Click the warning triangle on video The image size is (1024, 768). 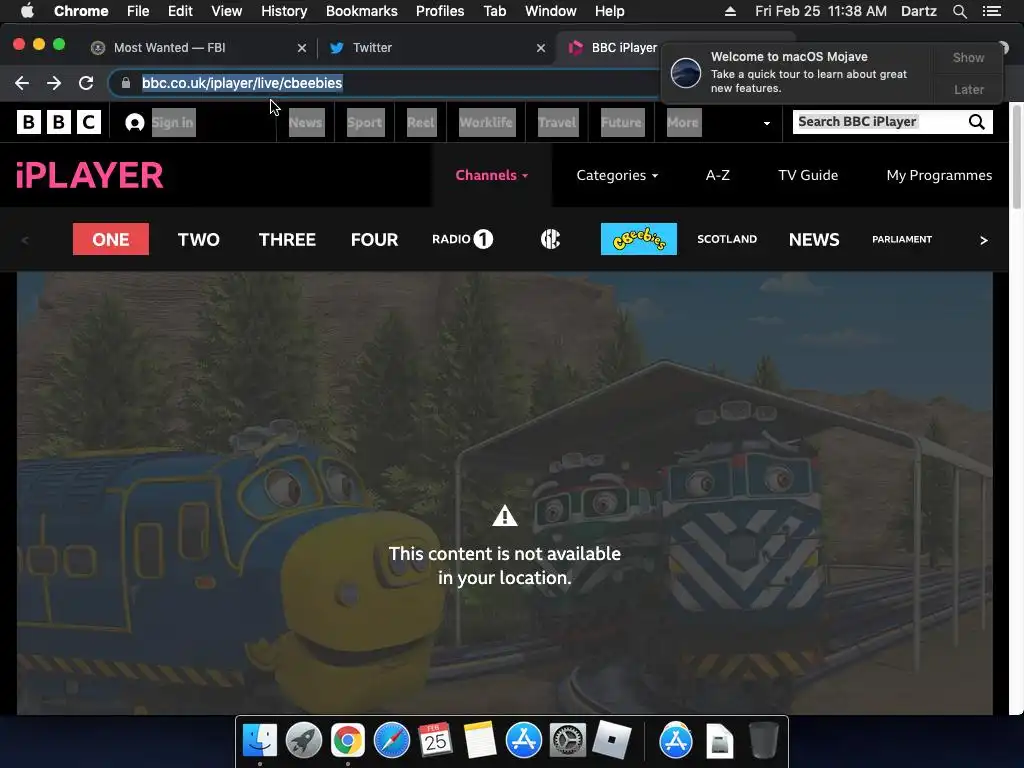click(504, 516)
